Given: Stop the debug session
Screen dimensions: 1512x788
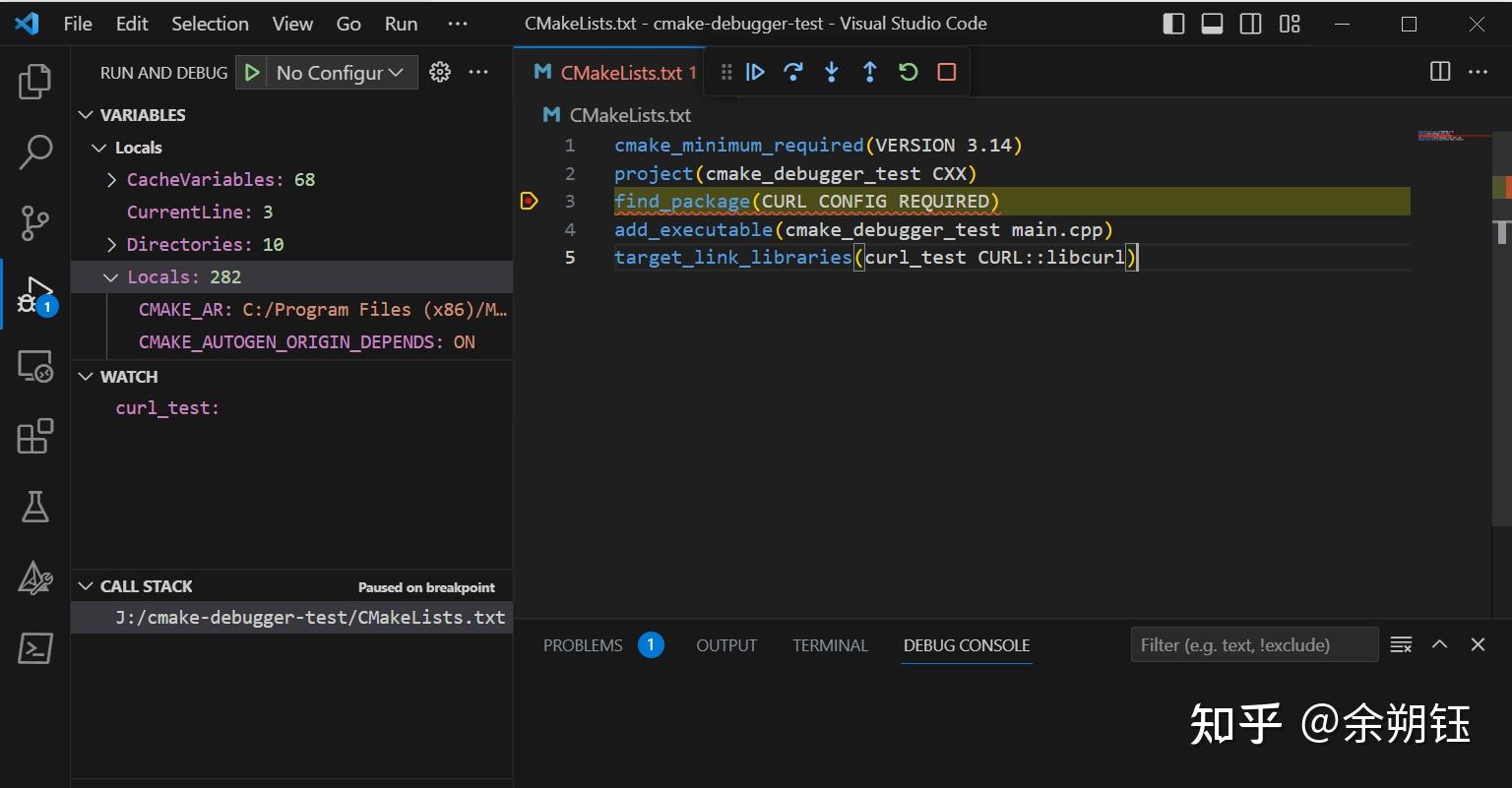Looking at the screenshot, I should click(946, 72).
